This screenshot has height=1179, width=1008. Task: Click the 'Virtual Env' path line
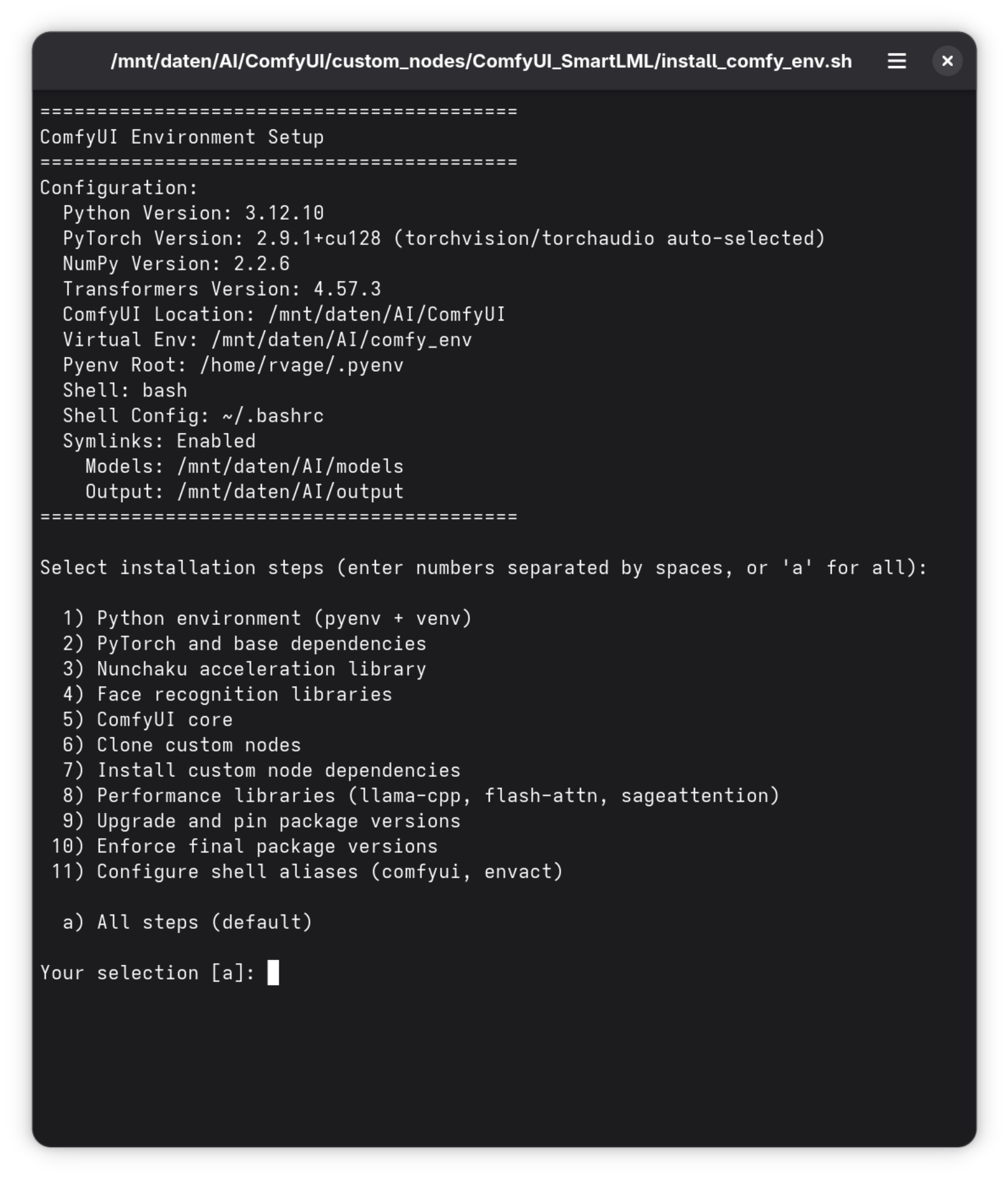pyautogui.click(x=267, y=339)
